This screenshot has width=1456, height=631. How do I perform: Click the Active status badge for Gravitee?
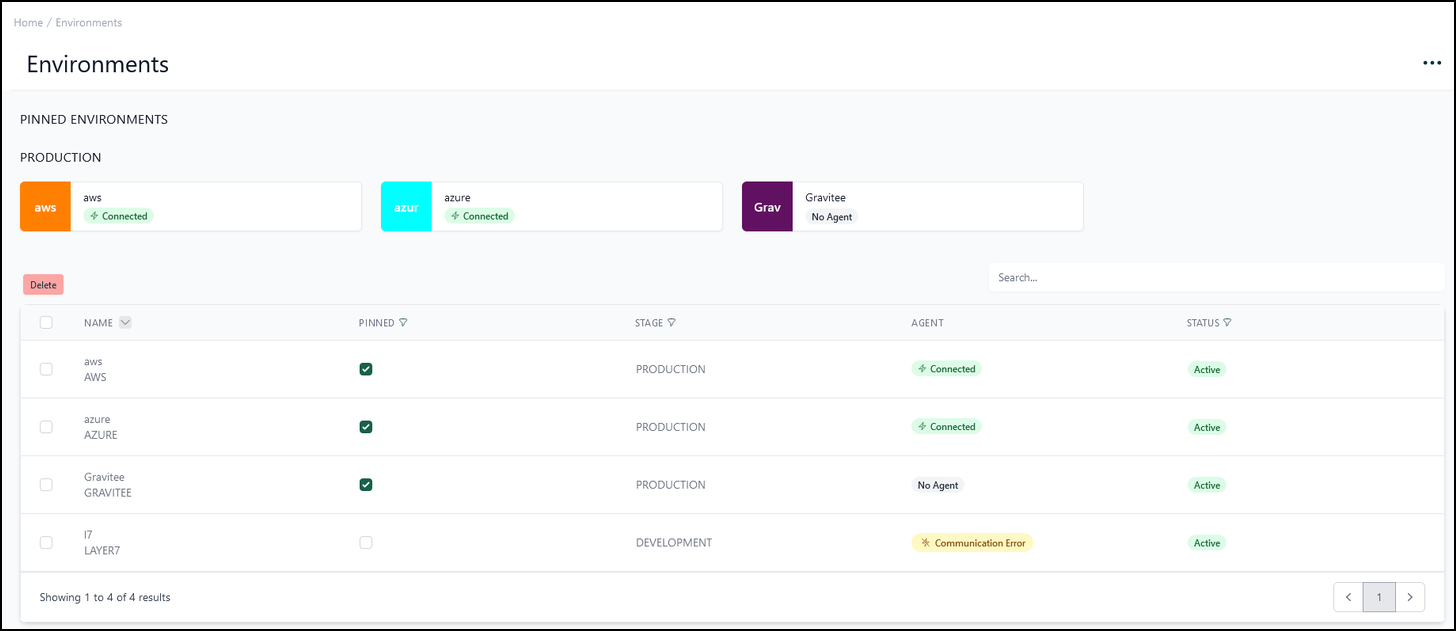tap(1206, 484)
